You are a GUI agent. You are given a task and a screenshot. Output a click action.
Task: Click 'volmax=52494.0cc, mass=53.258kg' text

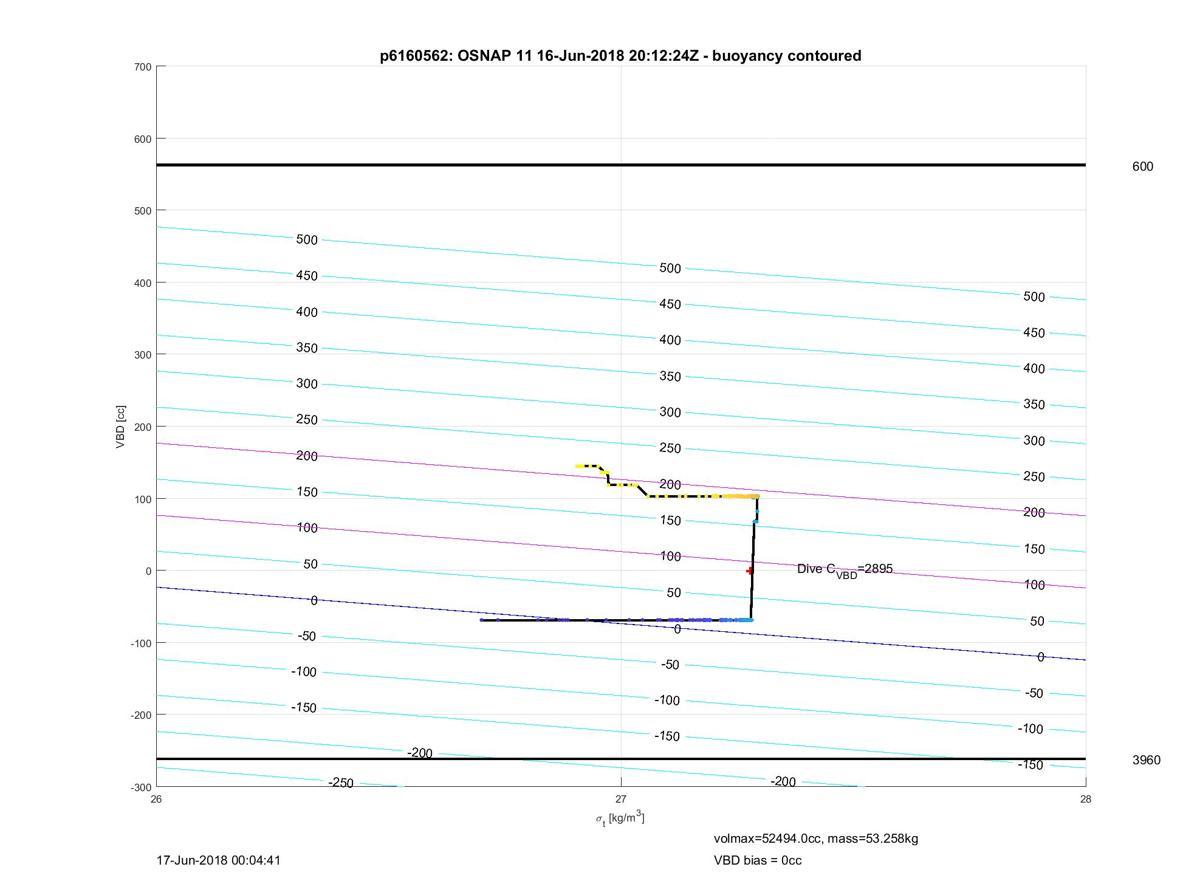816,838
